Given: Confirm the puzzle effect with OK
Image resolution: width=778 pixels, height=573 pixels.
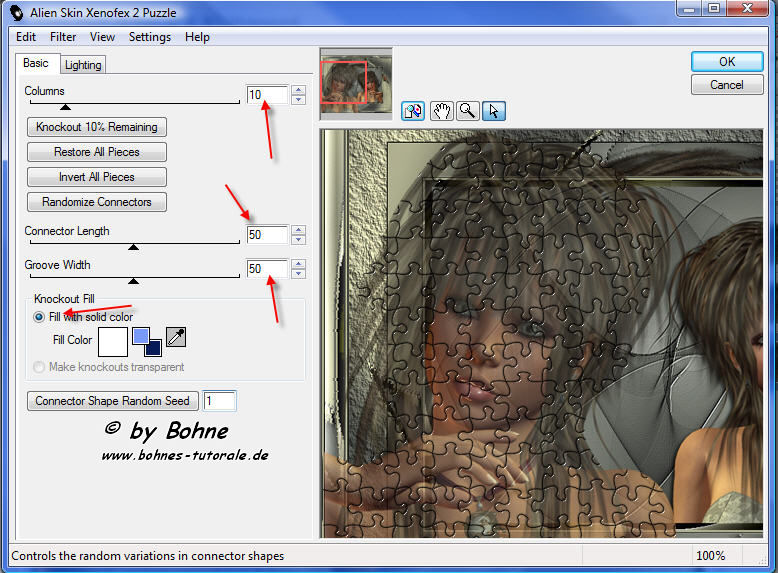Looking at the screenshot, I should click(726, 61).
